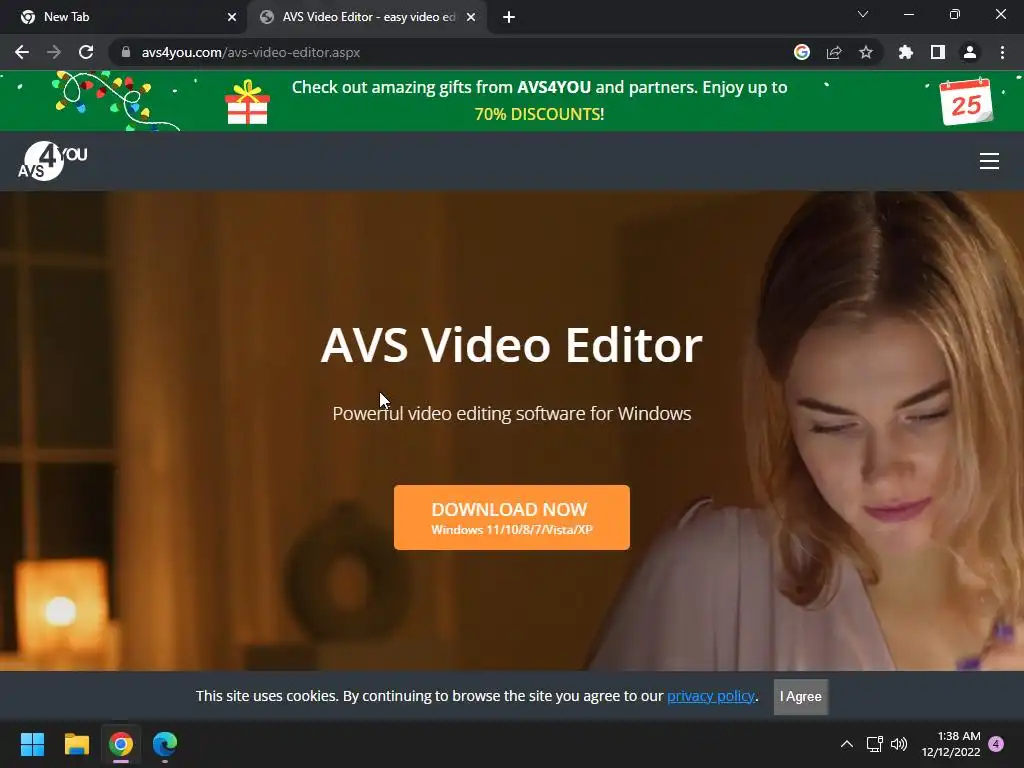The height and width of the screenshot is (768, 1024).
Task: Open the AVS4YOU hamburger menu
Action: 989,161
